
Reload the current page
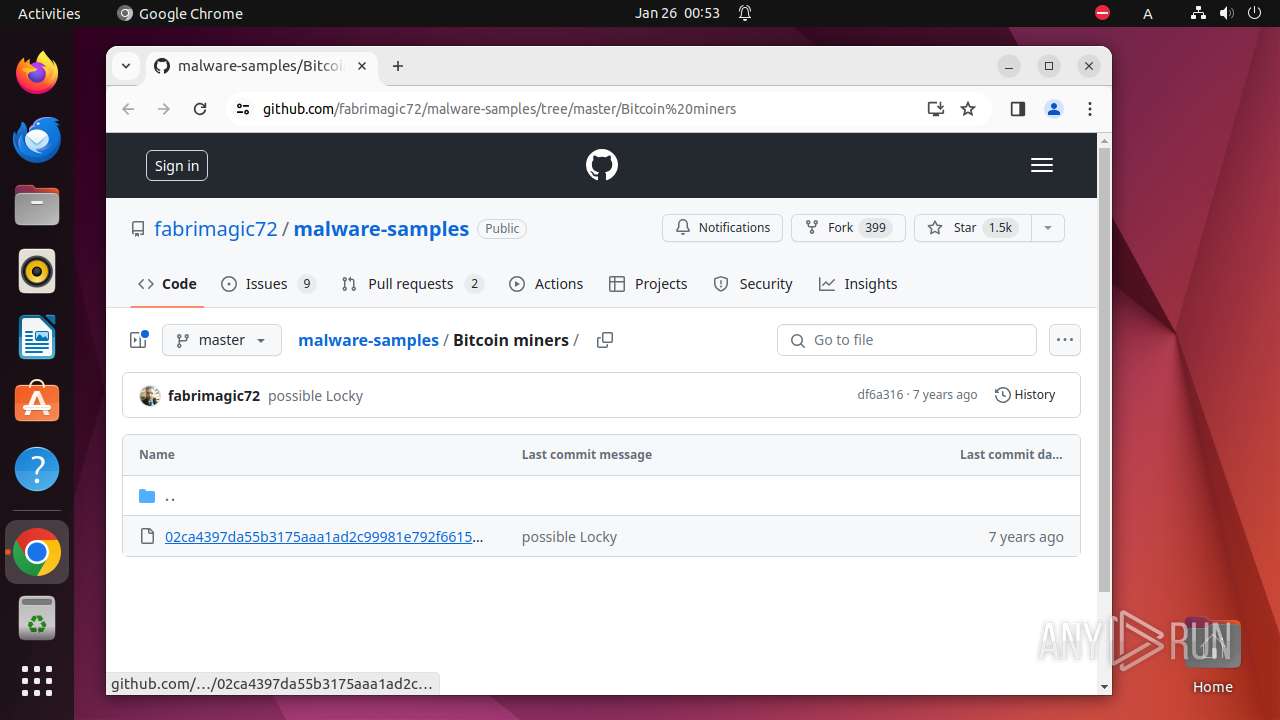click(x=200, y=109)
